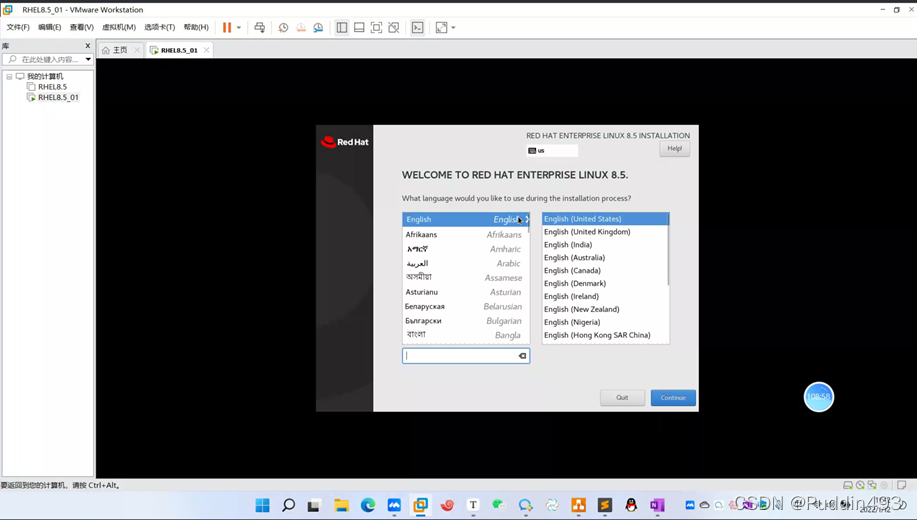Image resolution: width=917 pixels, height=520 pixels.
Task: Choose English (Australia) locale
Action: tap(605, 257)
